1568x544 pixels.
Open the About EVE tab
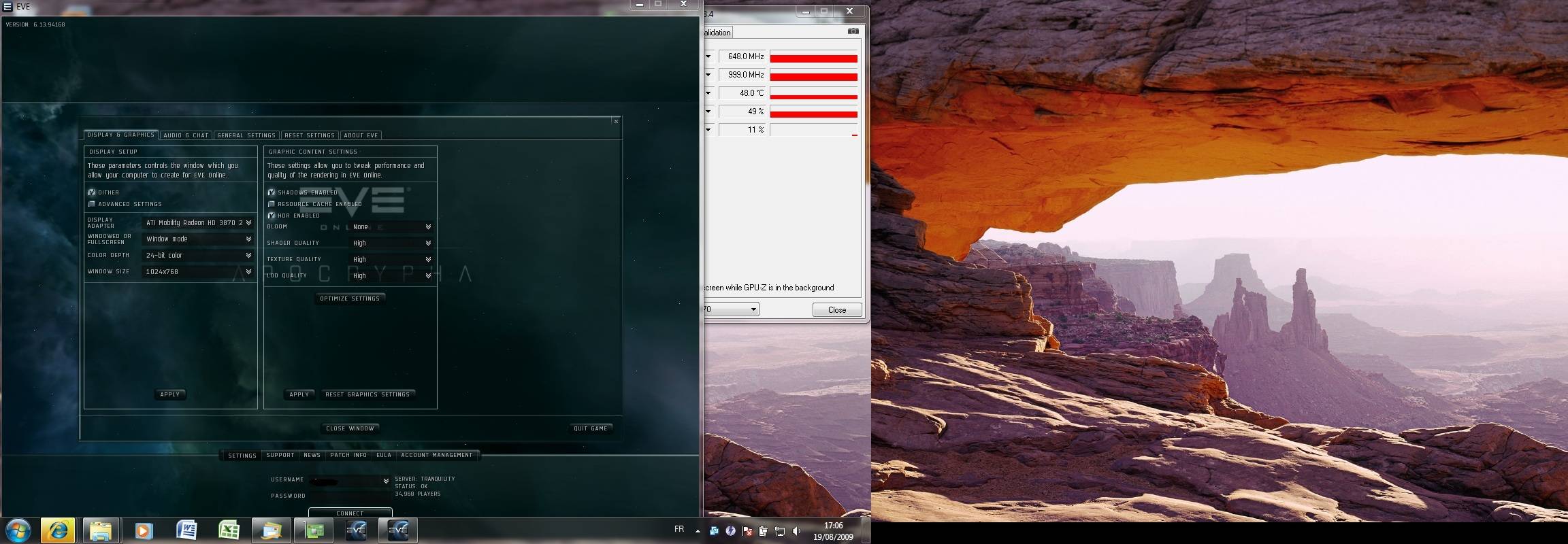click(361, 135)
